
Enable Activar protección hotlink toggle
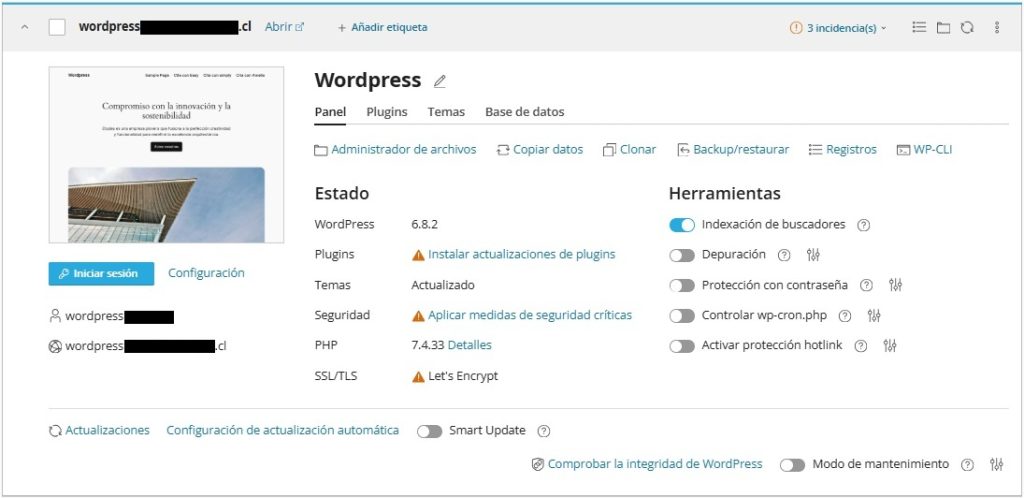pos(682,346)
